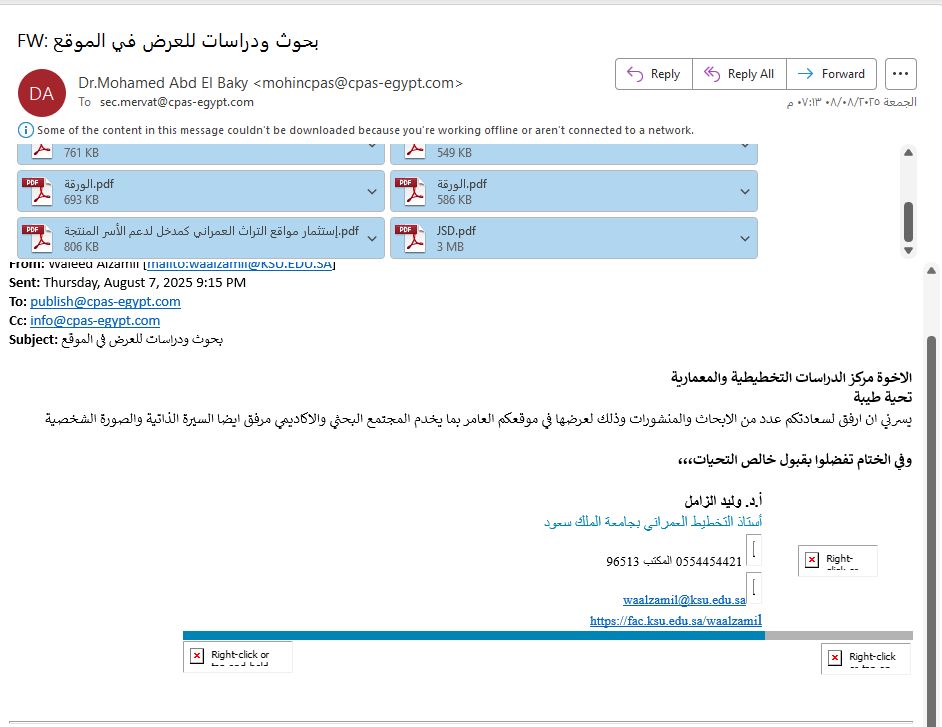This screenshot has width=942, height=727.
Task: Open dropdown for the 693 KB PDF attachment
Action: 372,191
